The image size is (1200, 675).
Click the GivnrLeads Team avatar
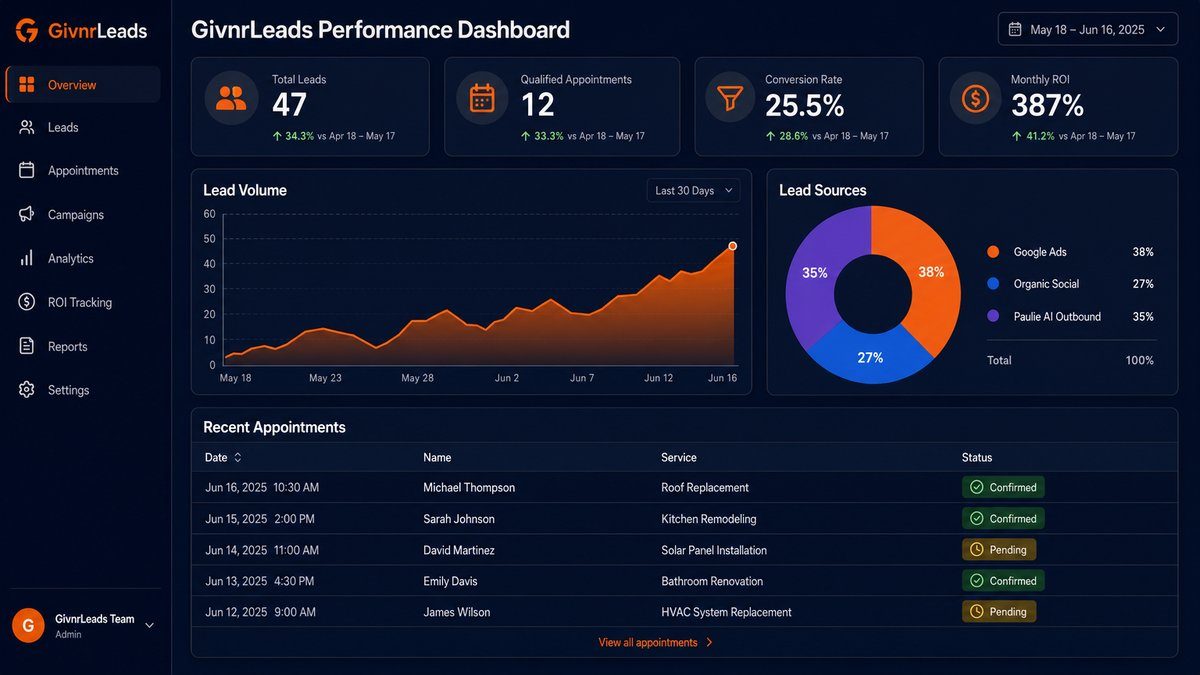[28, 625]
